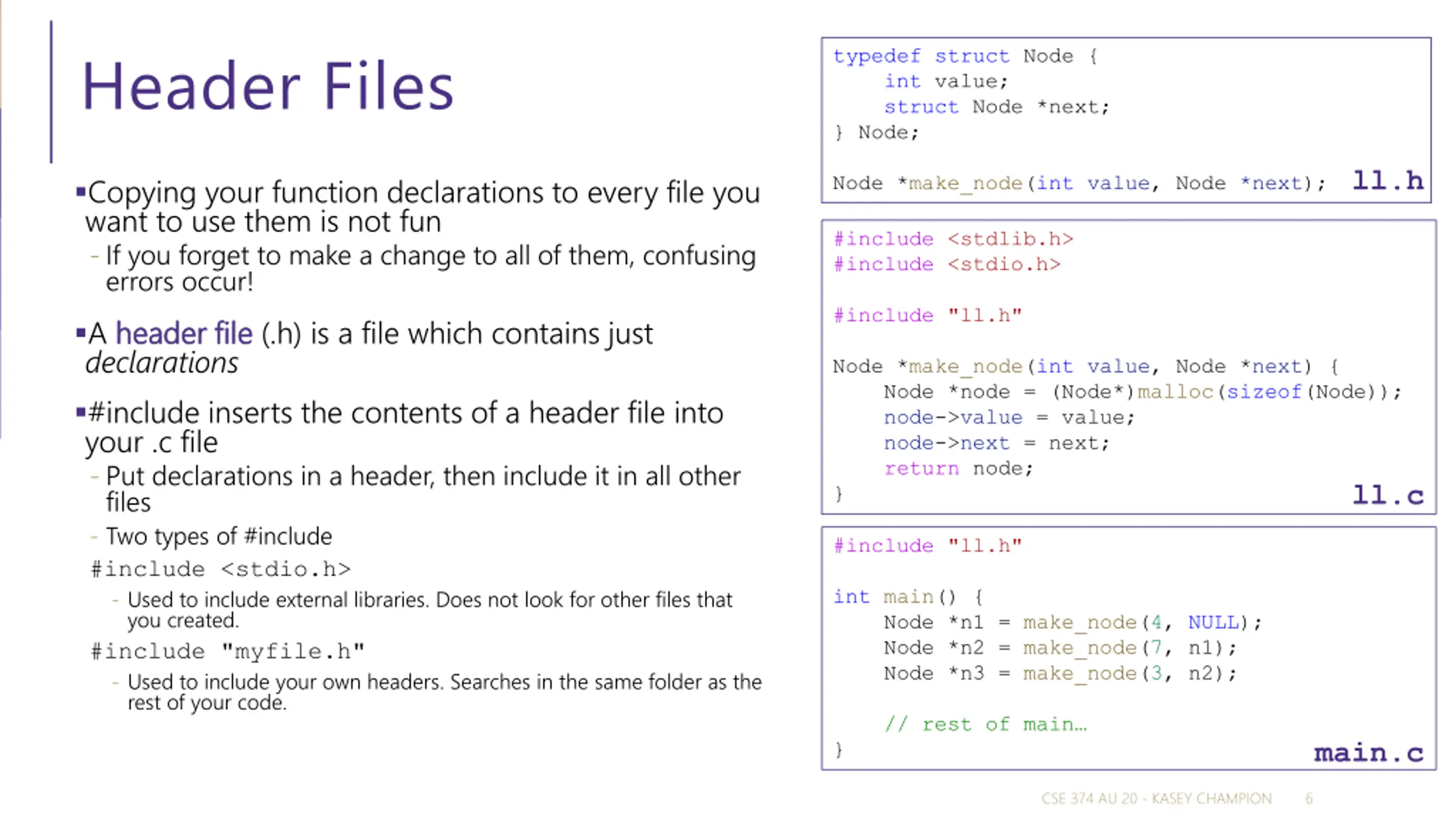The height and width of the screenshot is (819, 1456).
Task: Click '#include <stdio.h>' in ll.c box
Action: coord(947,264)
